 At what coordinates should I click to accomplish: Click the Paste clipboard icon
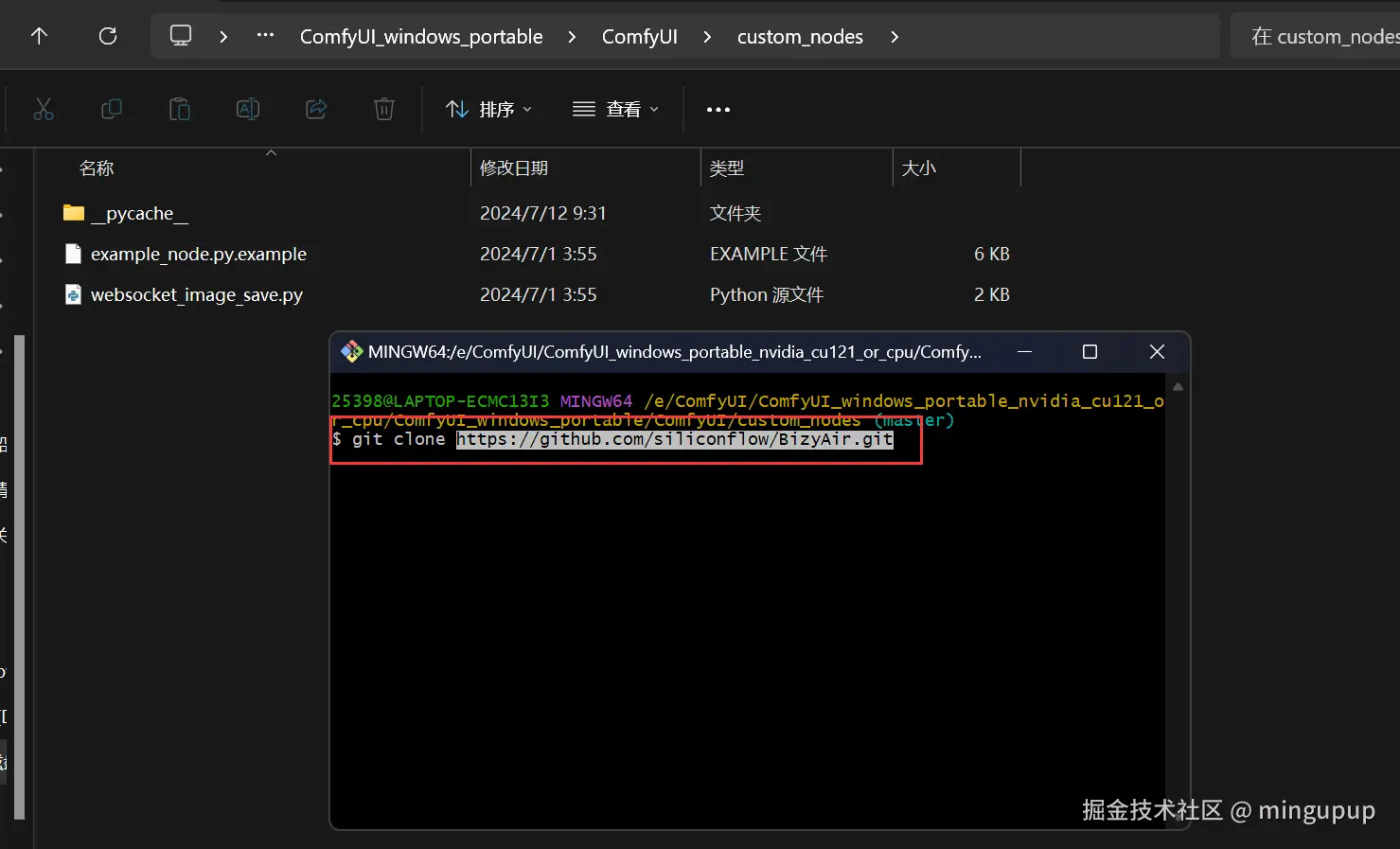180,109
